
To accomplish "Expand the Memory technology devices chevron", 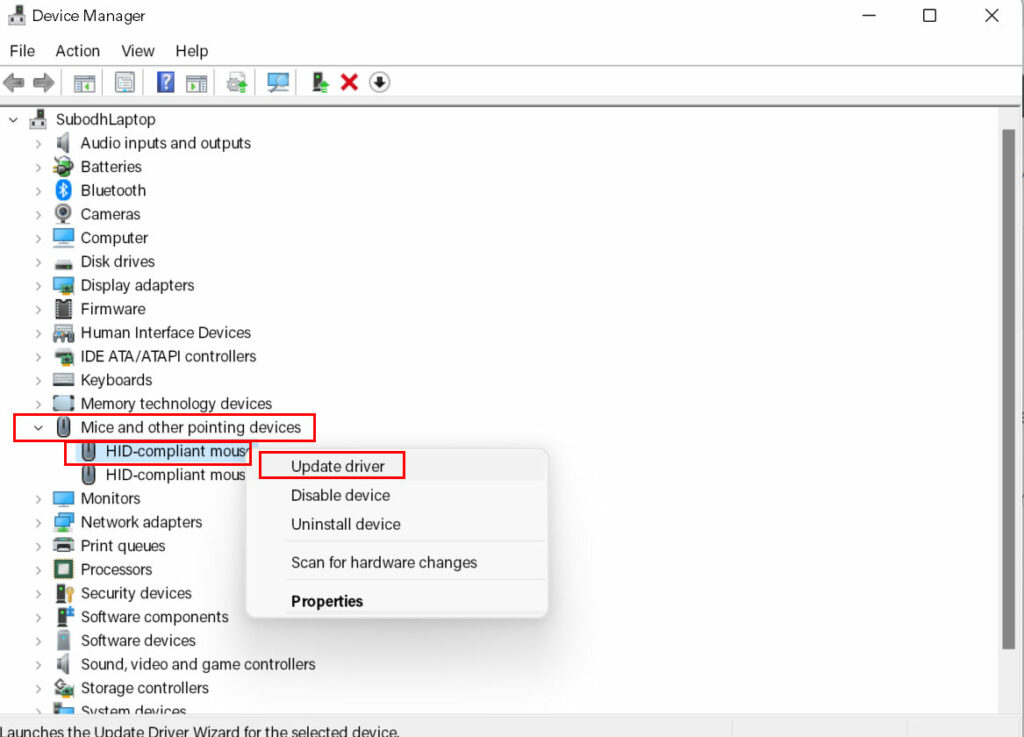I will [38, 404].
